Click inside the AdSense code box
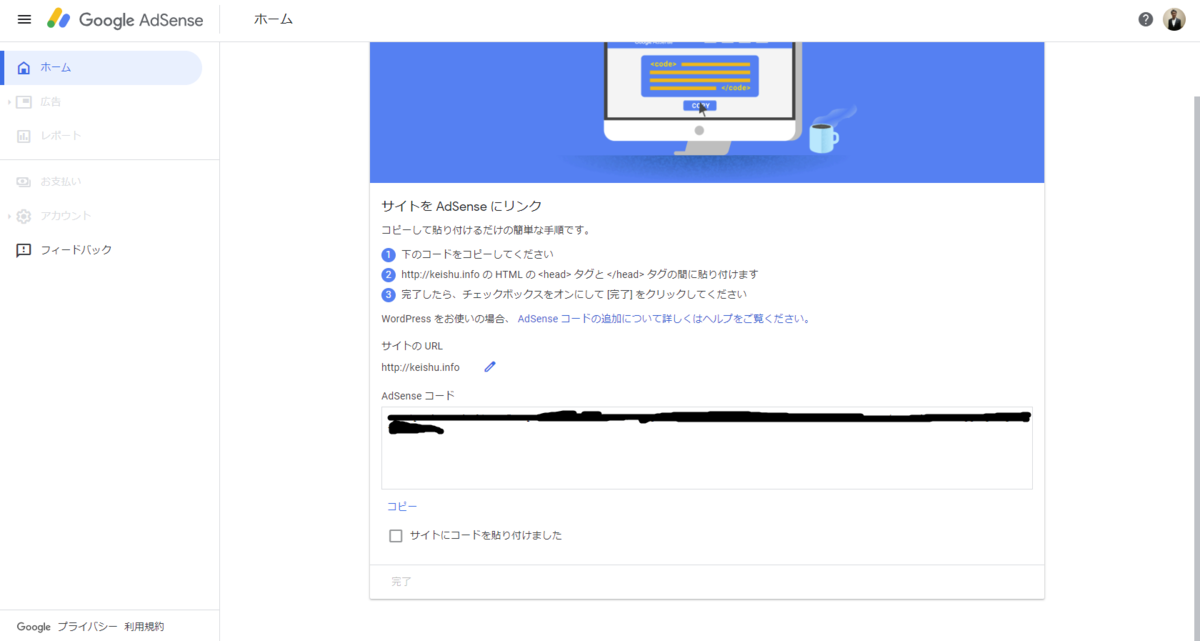This screenshot has height=641, width=1200. [707, 448]
